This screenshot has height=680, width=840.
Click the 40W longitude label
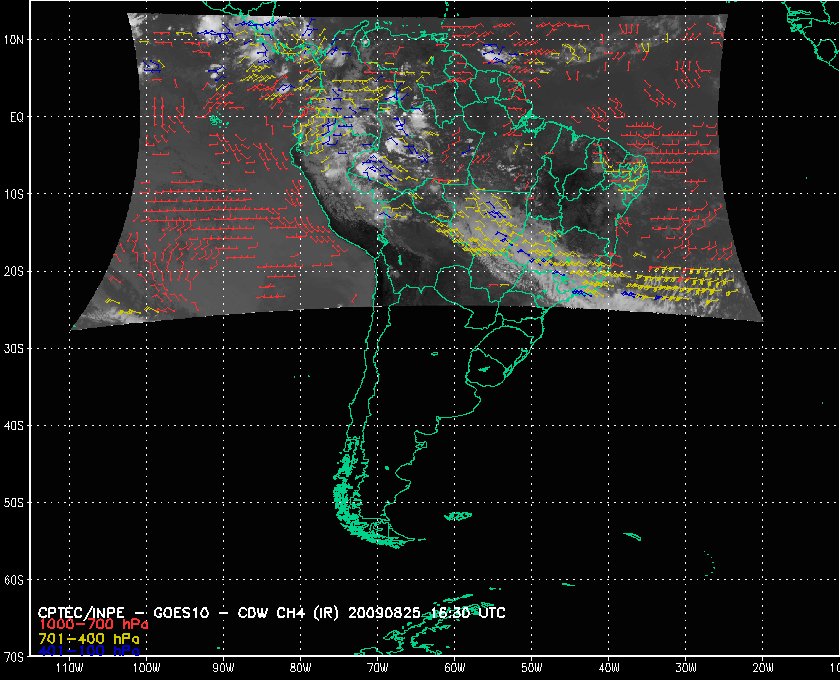(x=608, y=668)
